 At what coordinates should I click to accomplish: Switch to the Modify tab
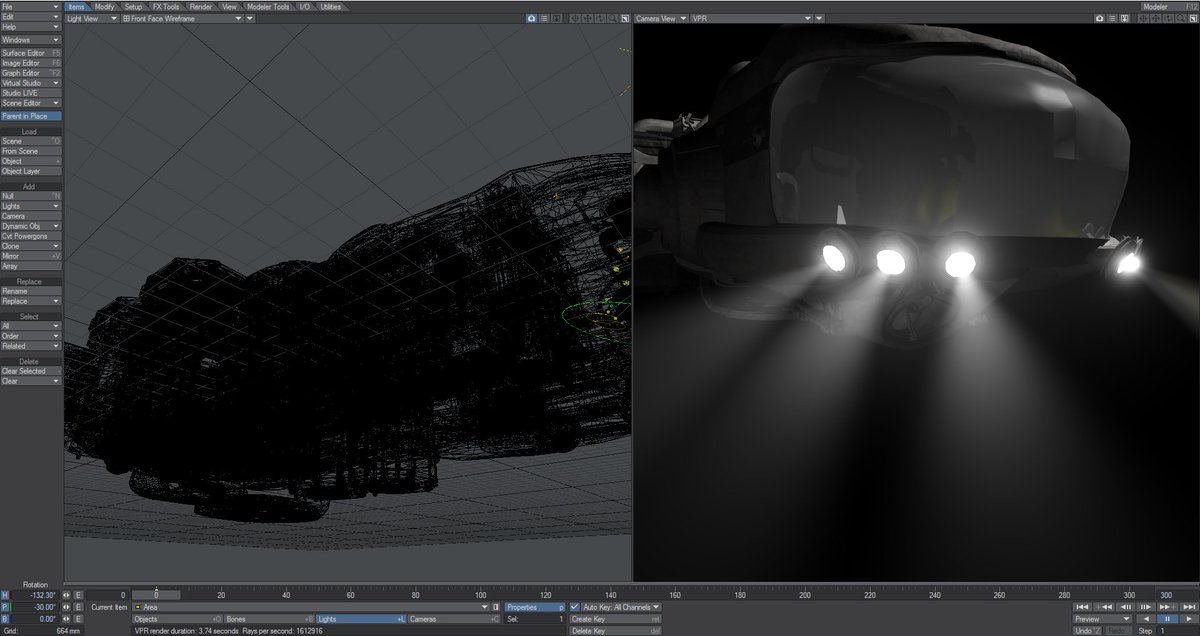pos(105,6)
